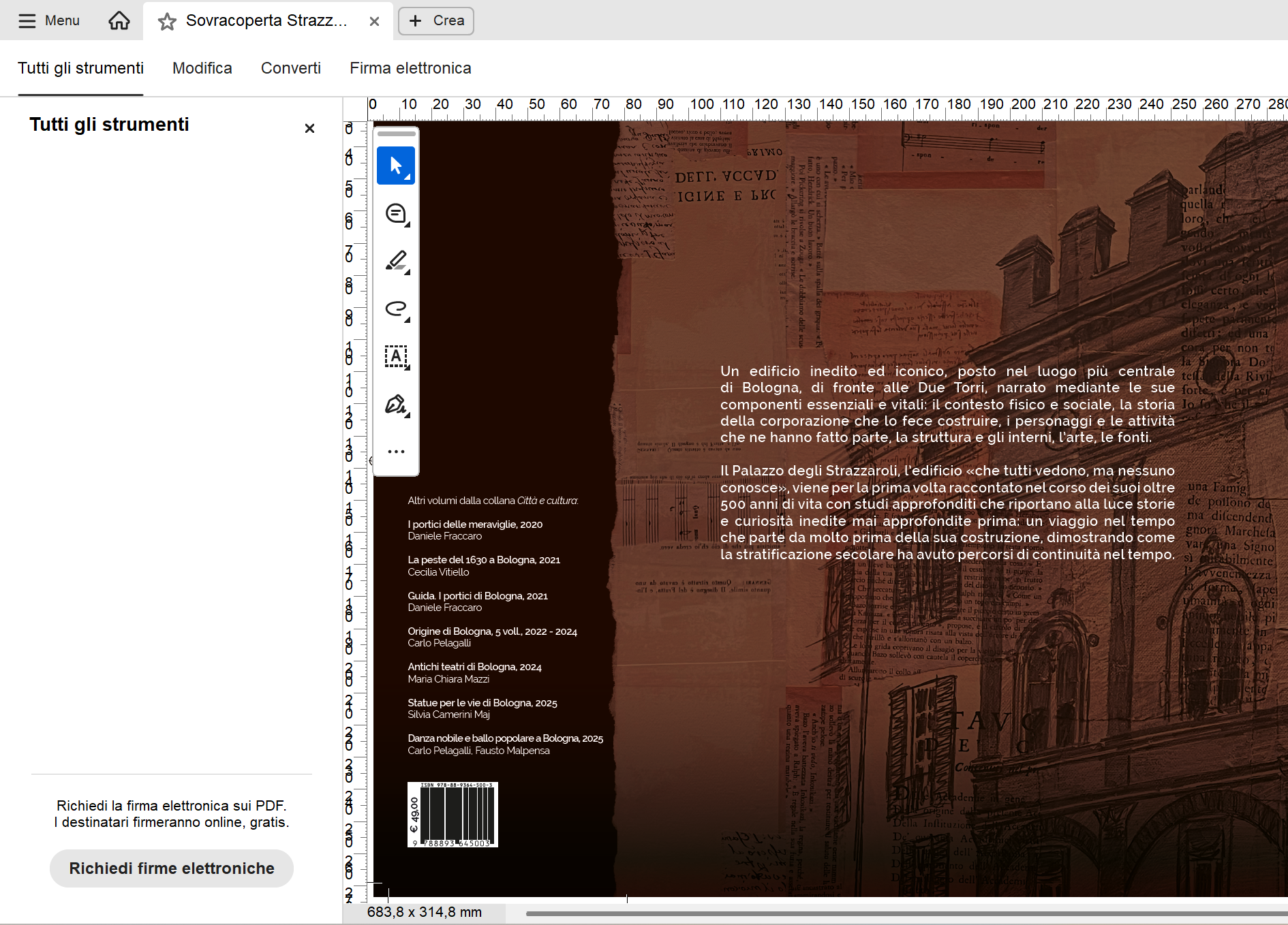Select the freehand Draw lasso tool

pyautogui.click(x=396, y=309)
